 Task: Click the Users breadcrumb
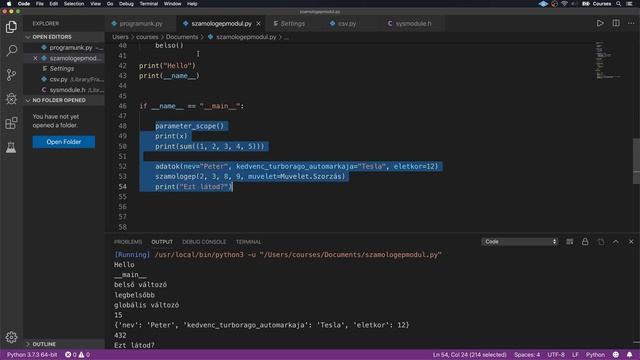tap(120, 37)
